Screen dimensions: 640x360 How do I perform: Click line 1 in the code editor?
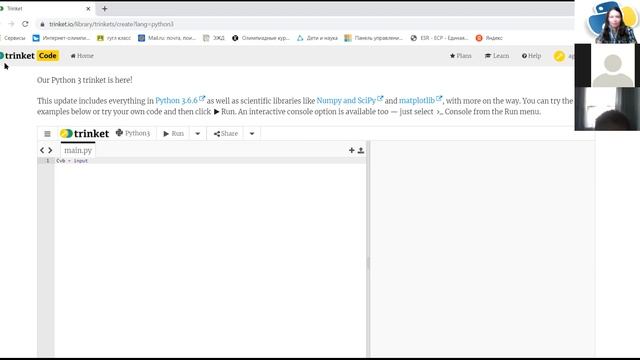click(210, 161)
